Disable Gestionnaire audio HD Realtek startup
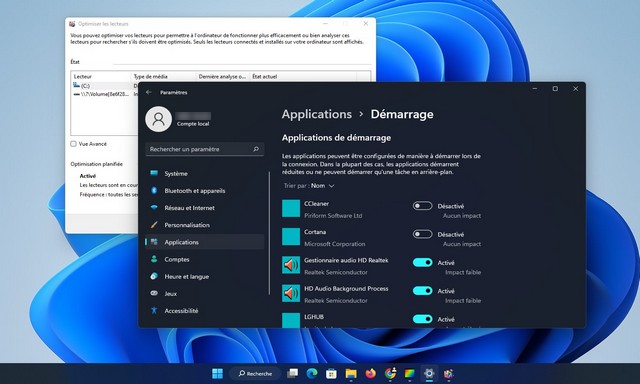The height and width of the screenshot is (384, 640). click(x=422, y=262)
